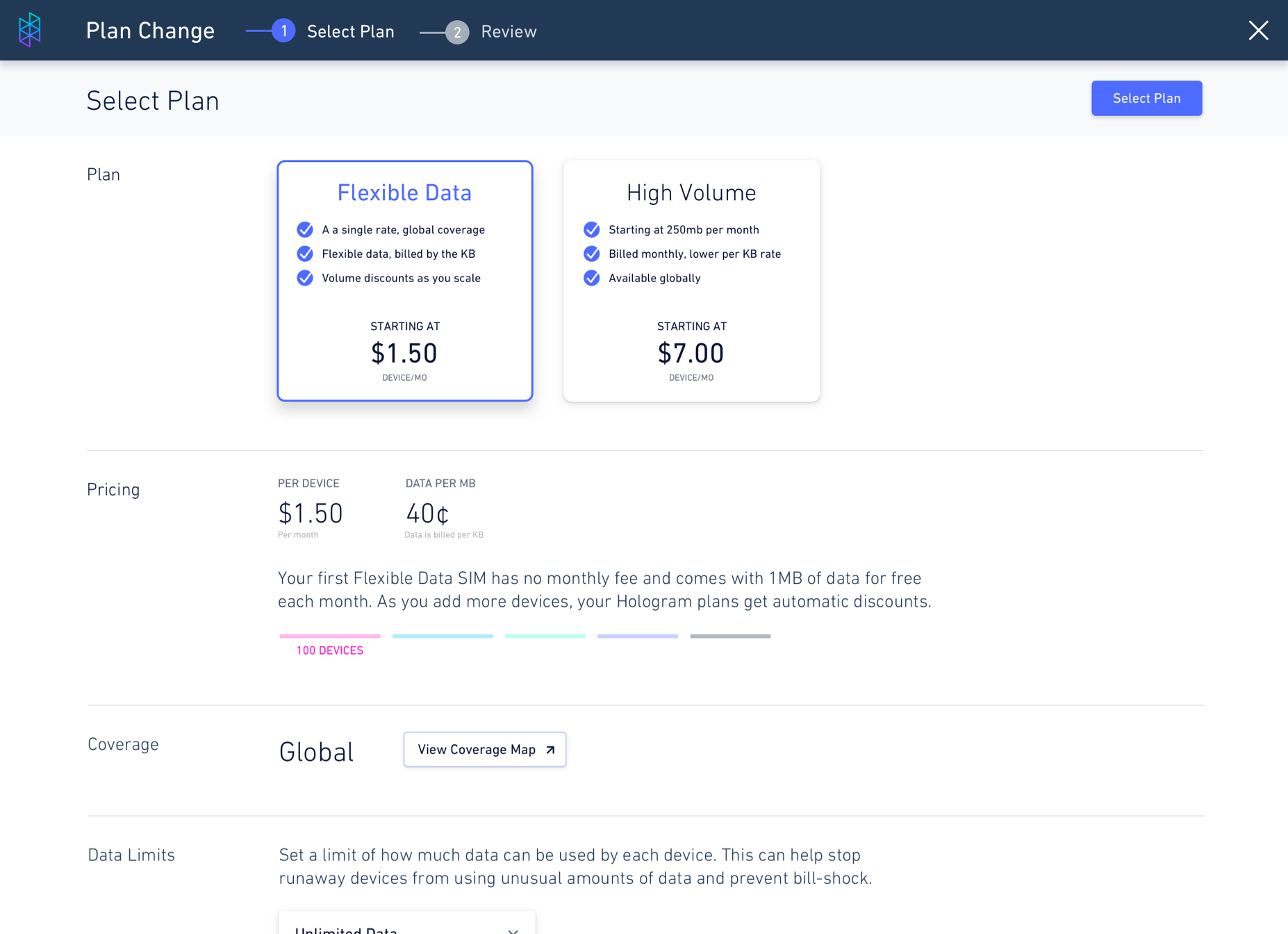
Task: Click the step 2 circle indicator
Action: (456, 32)
